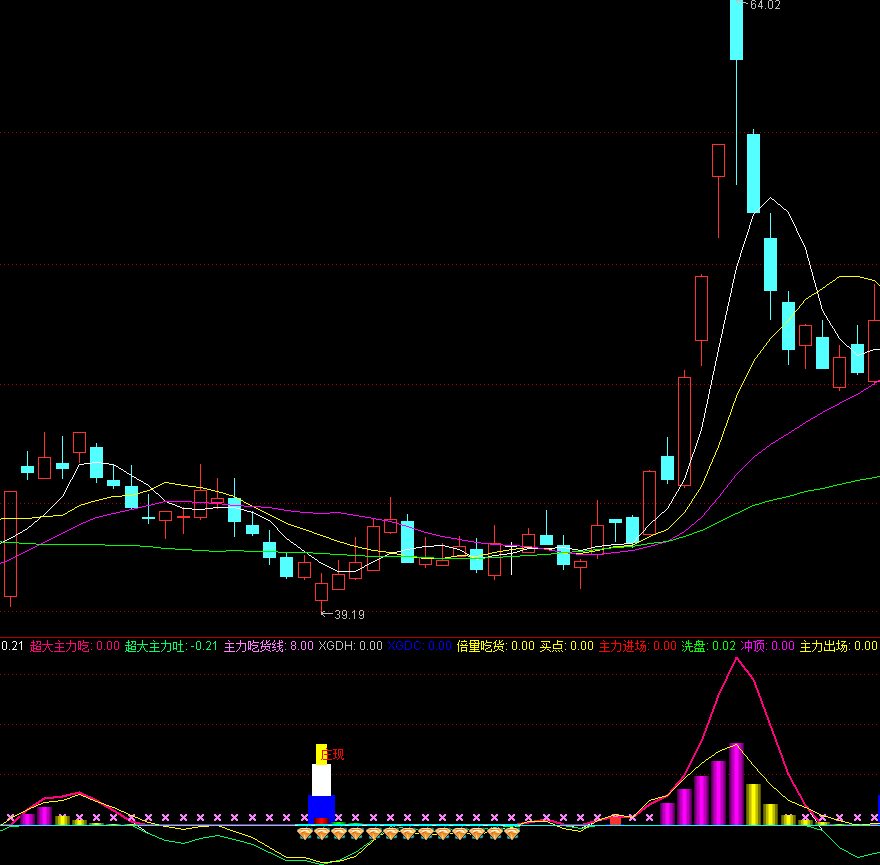The image size is (880, 865).
Task: Click the 主力出场 indicator label
Action: [824, 647]
